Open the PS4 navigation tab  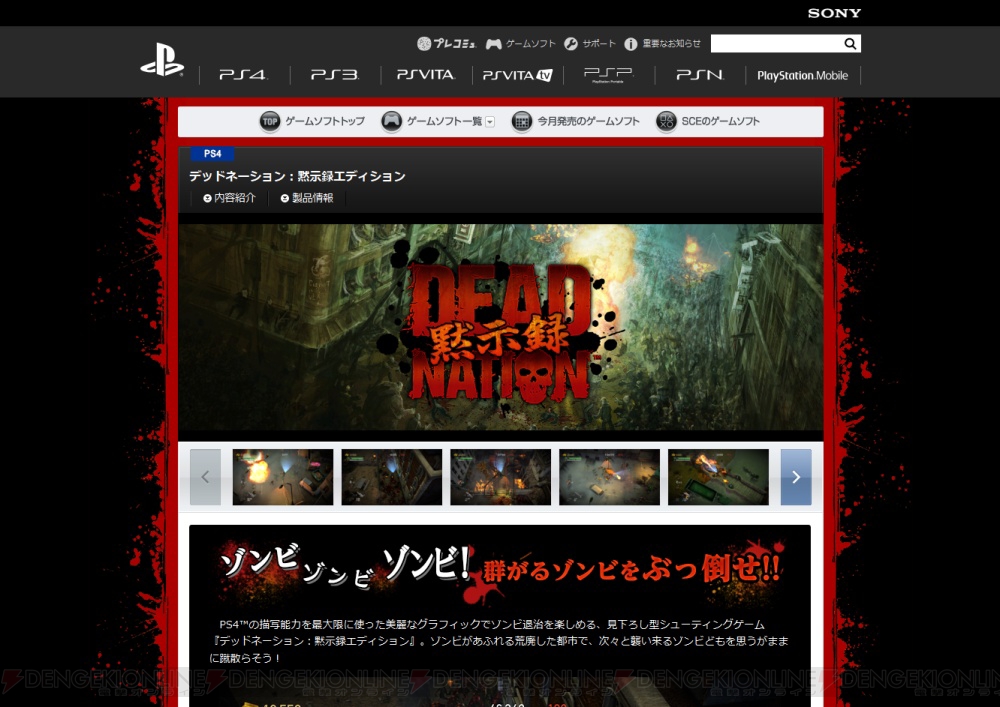[x=244, y=75]
